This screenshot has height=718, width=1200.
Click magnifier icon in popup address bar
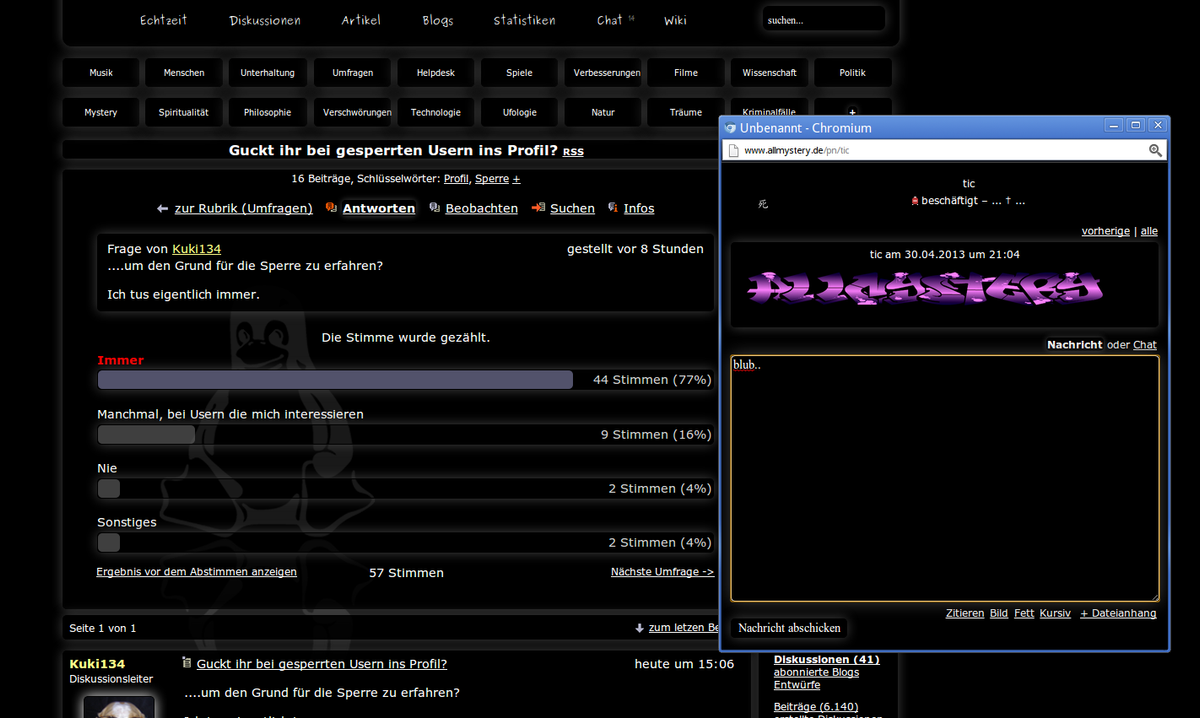pyautogui.click(x=1155, y=150)
